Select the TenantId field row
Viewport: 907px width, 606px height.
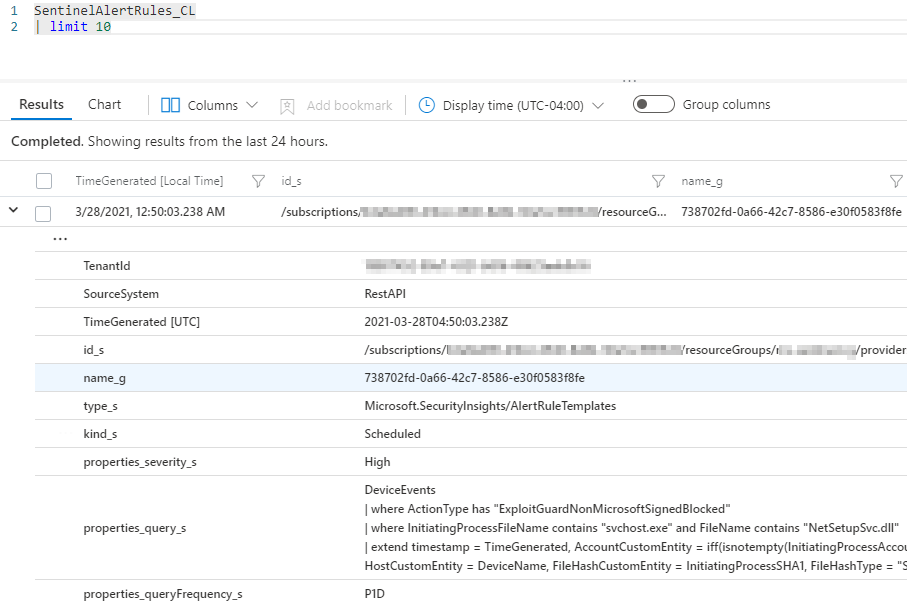click(471, 266)
